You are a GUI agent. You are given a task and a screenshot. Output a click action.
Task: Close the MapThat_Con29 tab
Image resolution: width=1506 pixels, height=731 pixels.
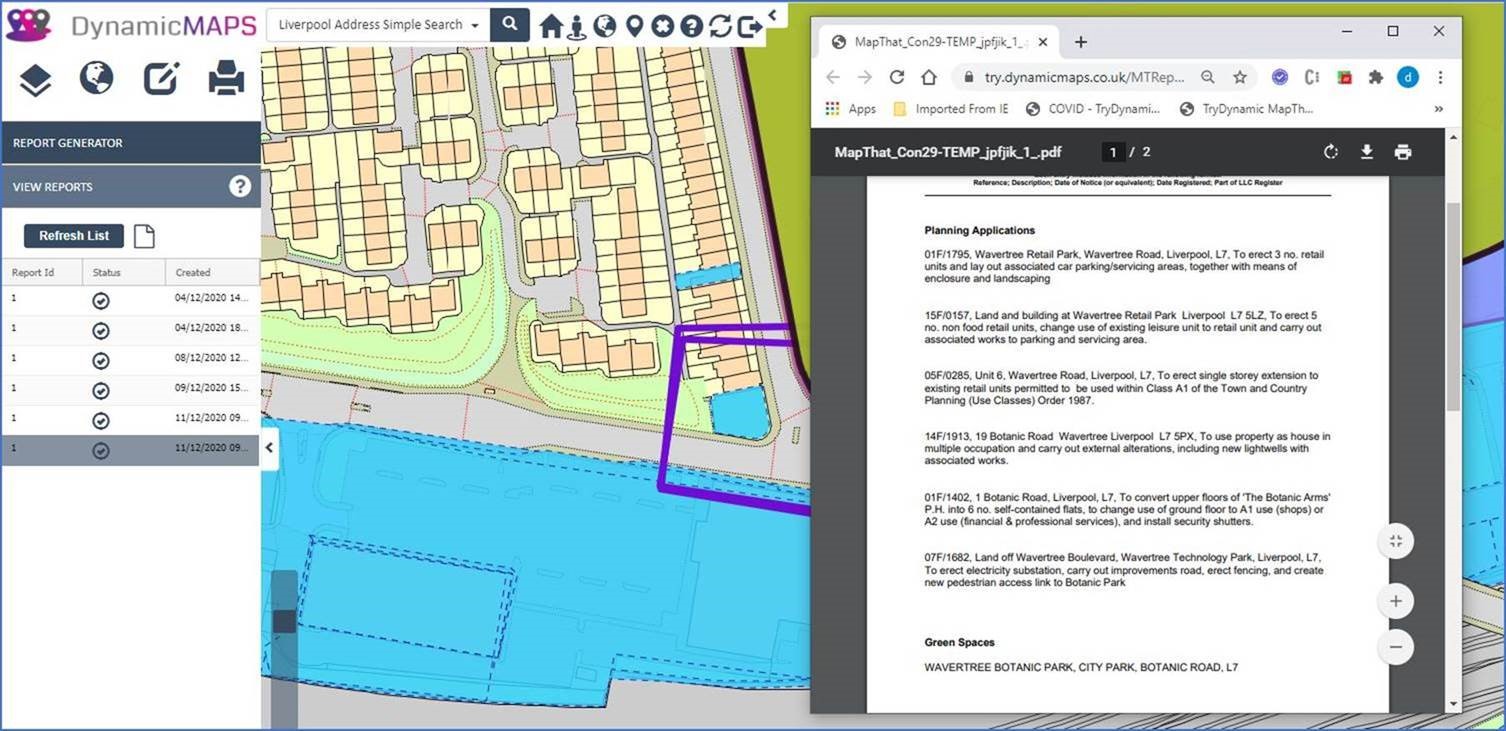click(x=1043, y=42)
